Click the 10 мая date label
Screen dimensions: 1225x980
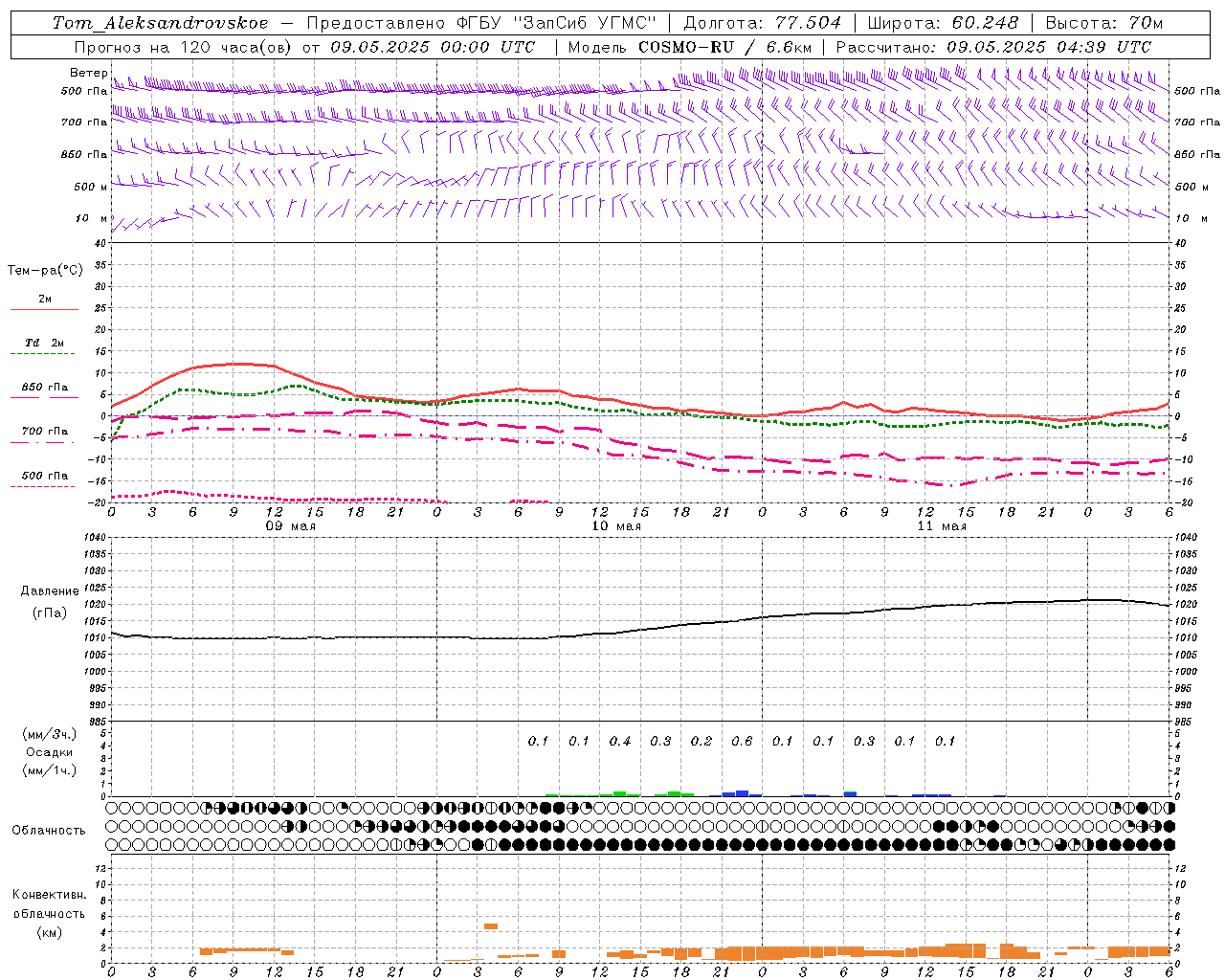615,526
